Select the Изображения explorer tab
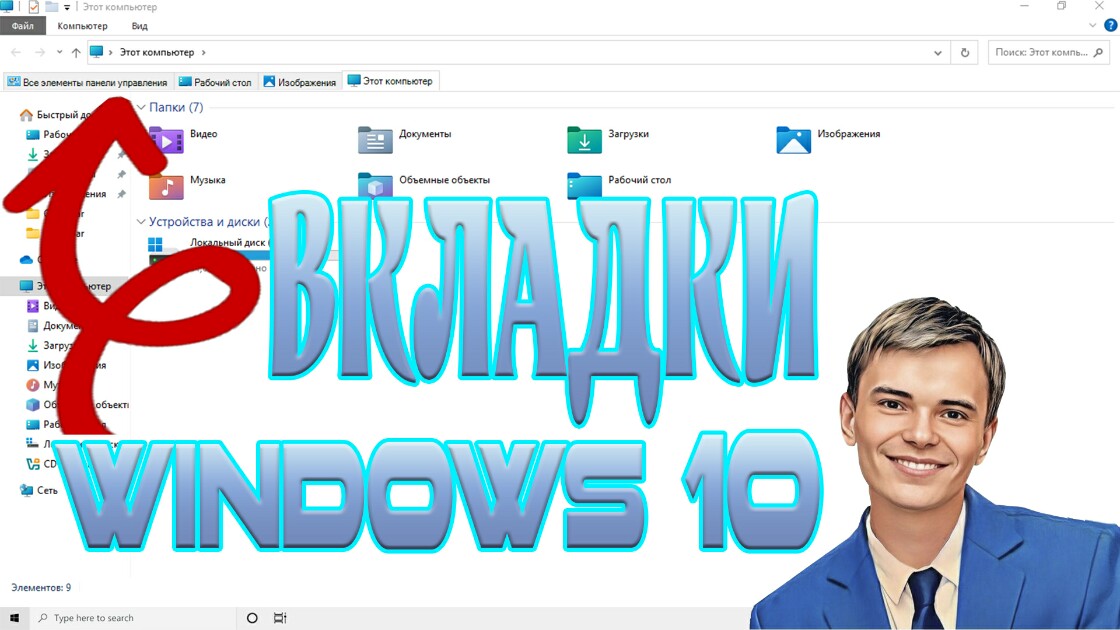 point(299,82)
